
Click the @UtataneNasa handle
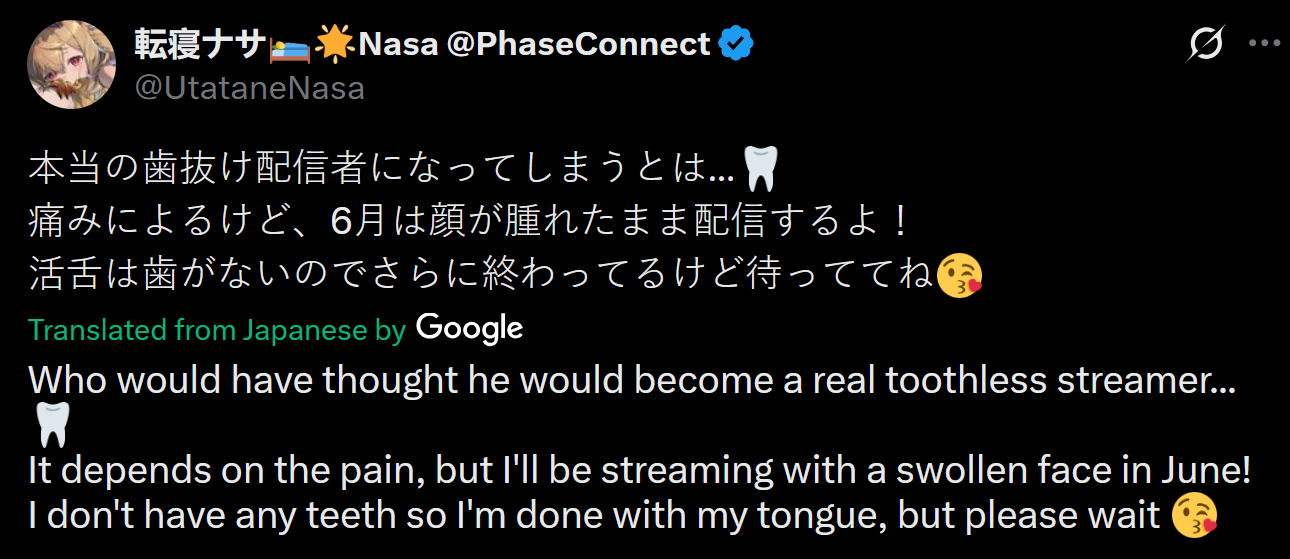(249, 88)
